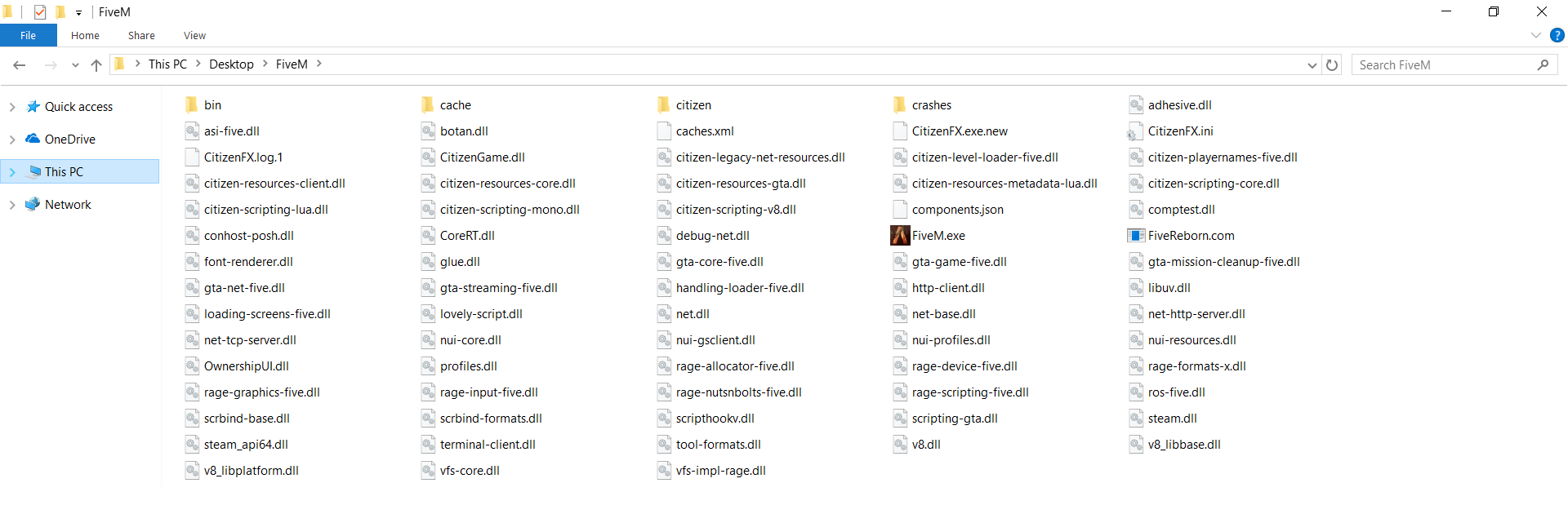Select CoreRT.dll file name
Screen dimensions: 1568x514
pyautogui.click(x=467, y=236)
